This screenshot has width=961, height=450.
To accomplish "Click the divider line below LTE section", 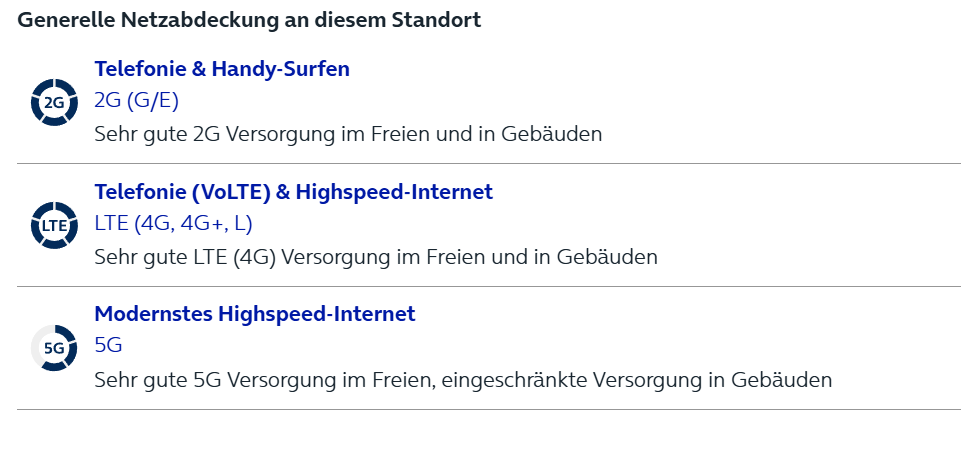I will point(488,286).
